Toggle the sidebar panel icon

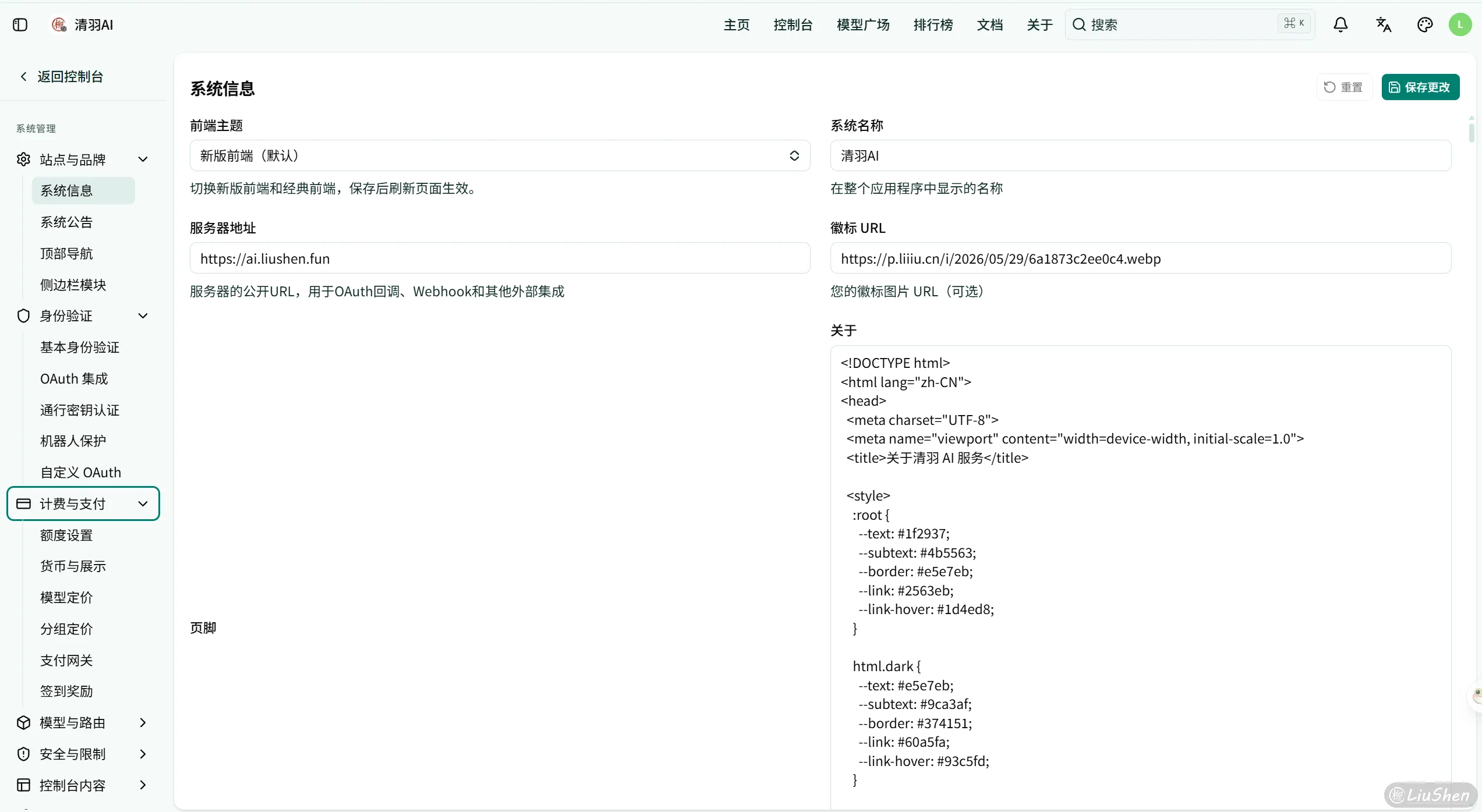coord(20,24)
